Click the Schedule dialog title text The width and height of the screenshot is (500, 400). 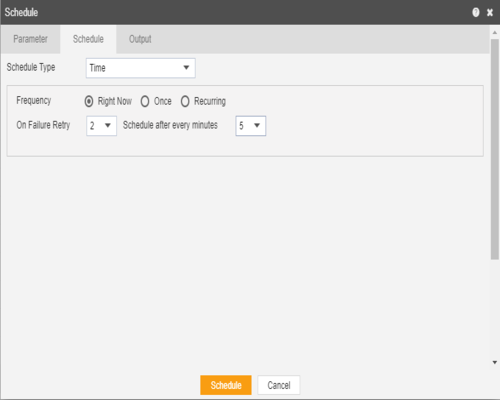[x=21, y=12]
